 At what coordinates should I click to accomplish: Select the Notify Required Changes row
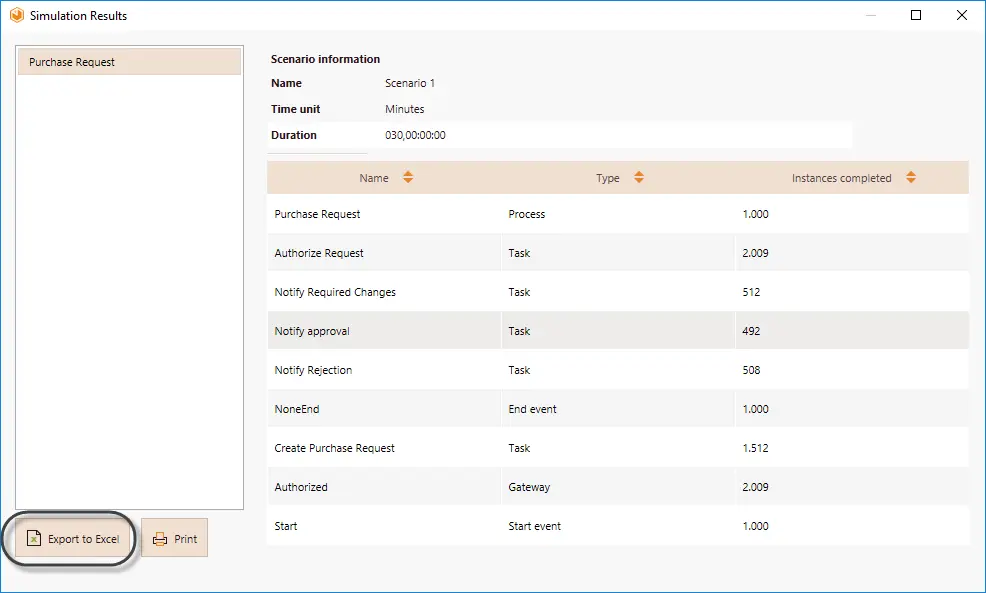tap(618, 292)
